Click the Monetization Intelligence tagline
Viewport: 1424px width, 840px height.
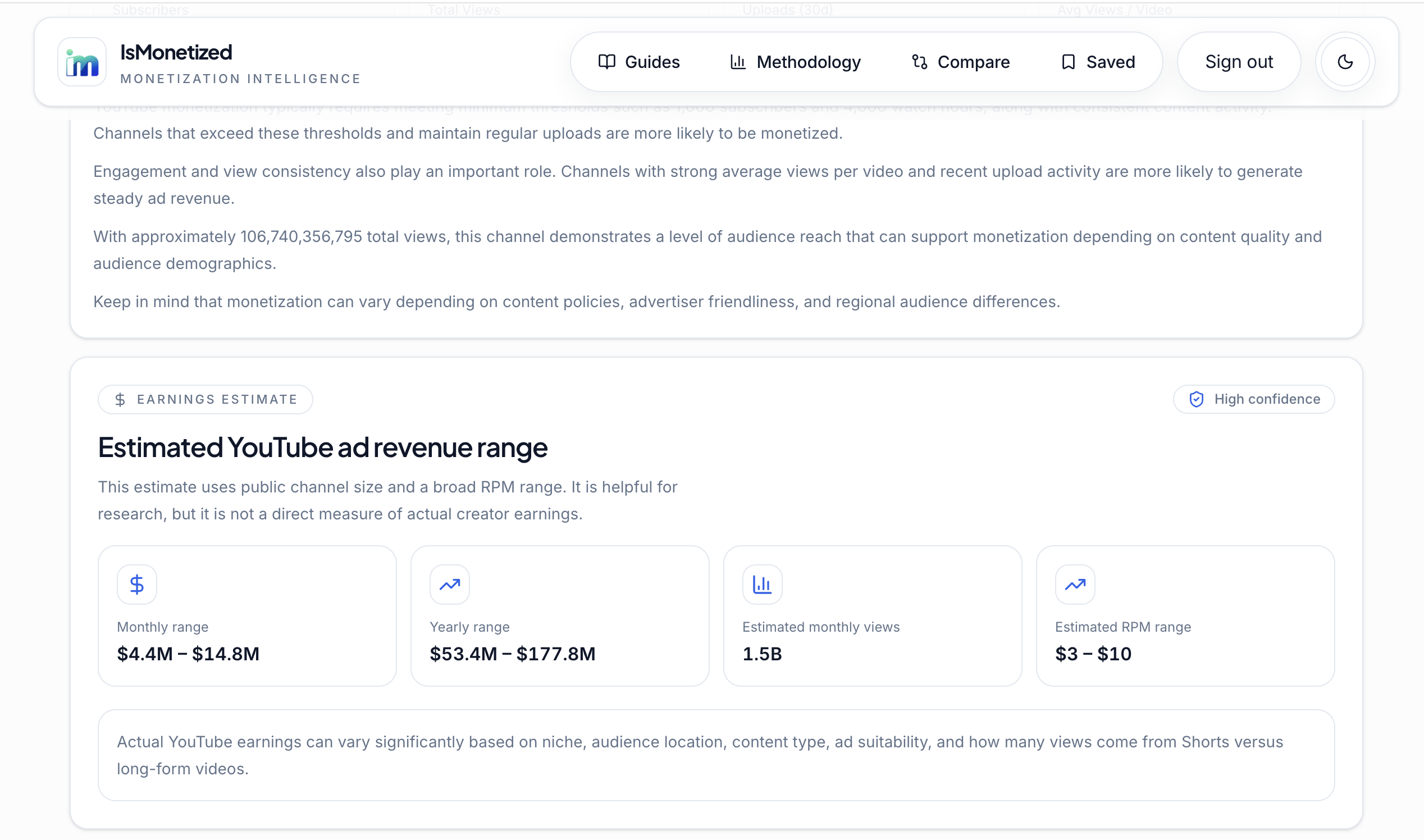(x=240, y=79)
